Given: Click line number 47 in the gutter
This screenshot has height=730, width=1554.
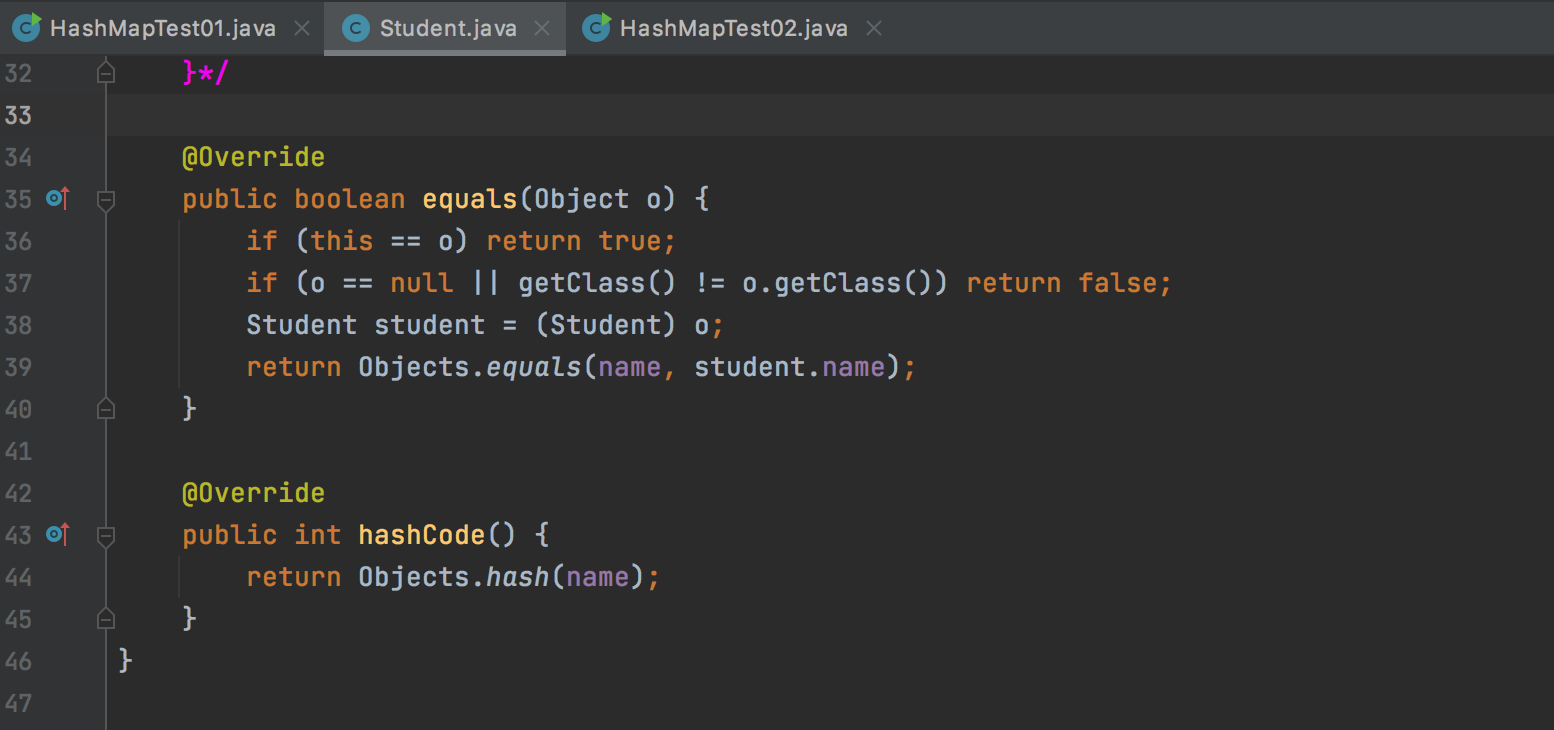Looking at the screenshot, I should tap(19, 703).
